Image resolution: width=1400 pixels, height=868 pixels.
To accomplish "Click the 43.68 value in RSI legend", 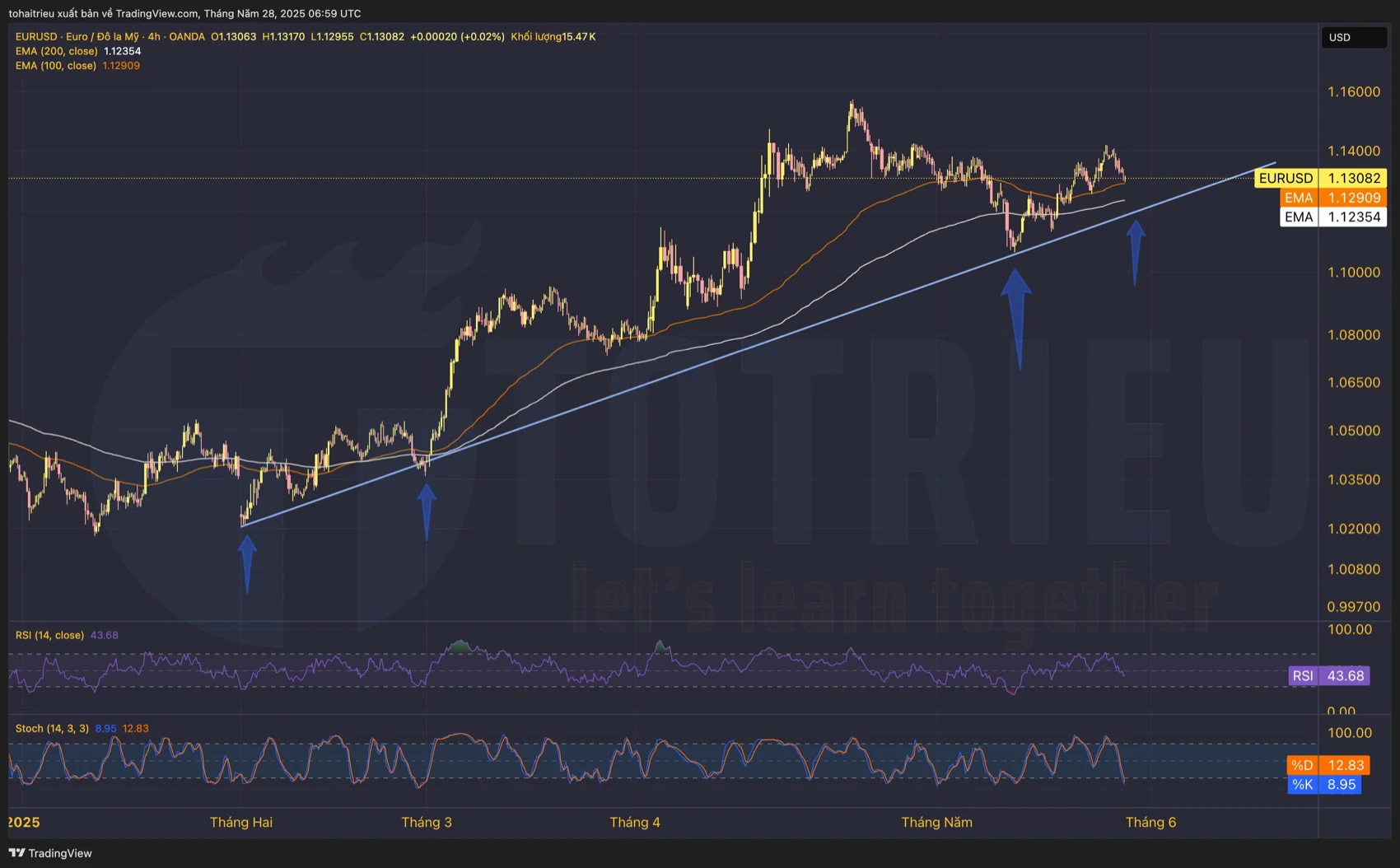I will click(x=105, y=635).
